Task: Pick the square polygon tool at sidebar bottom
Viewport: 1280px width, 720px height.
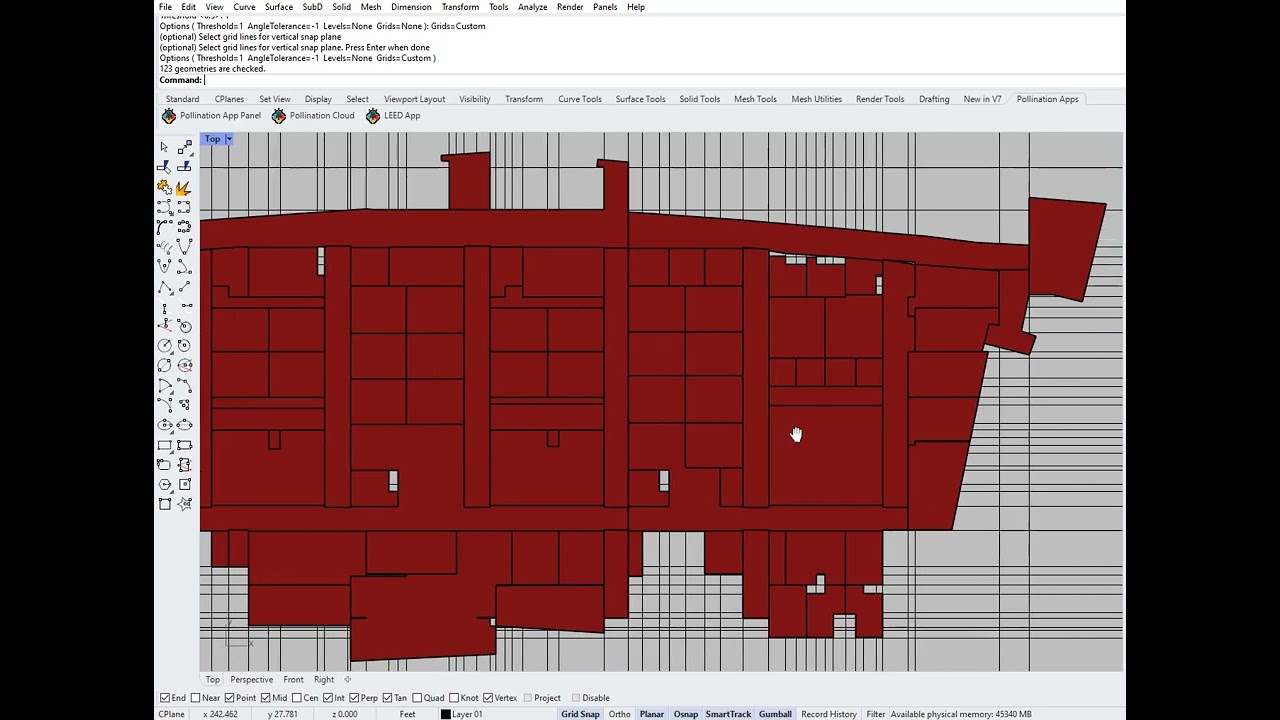Action: coord(164,504)
